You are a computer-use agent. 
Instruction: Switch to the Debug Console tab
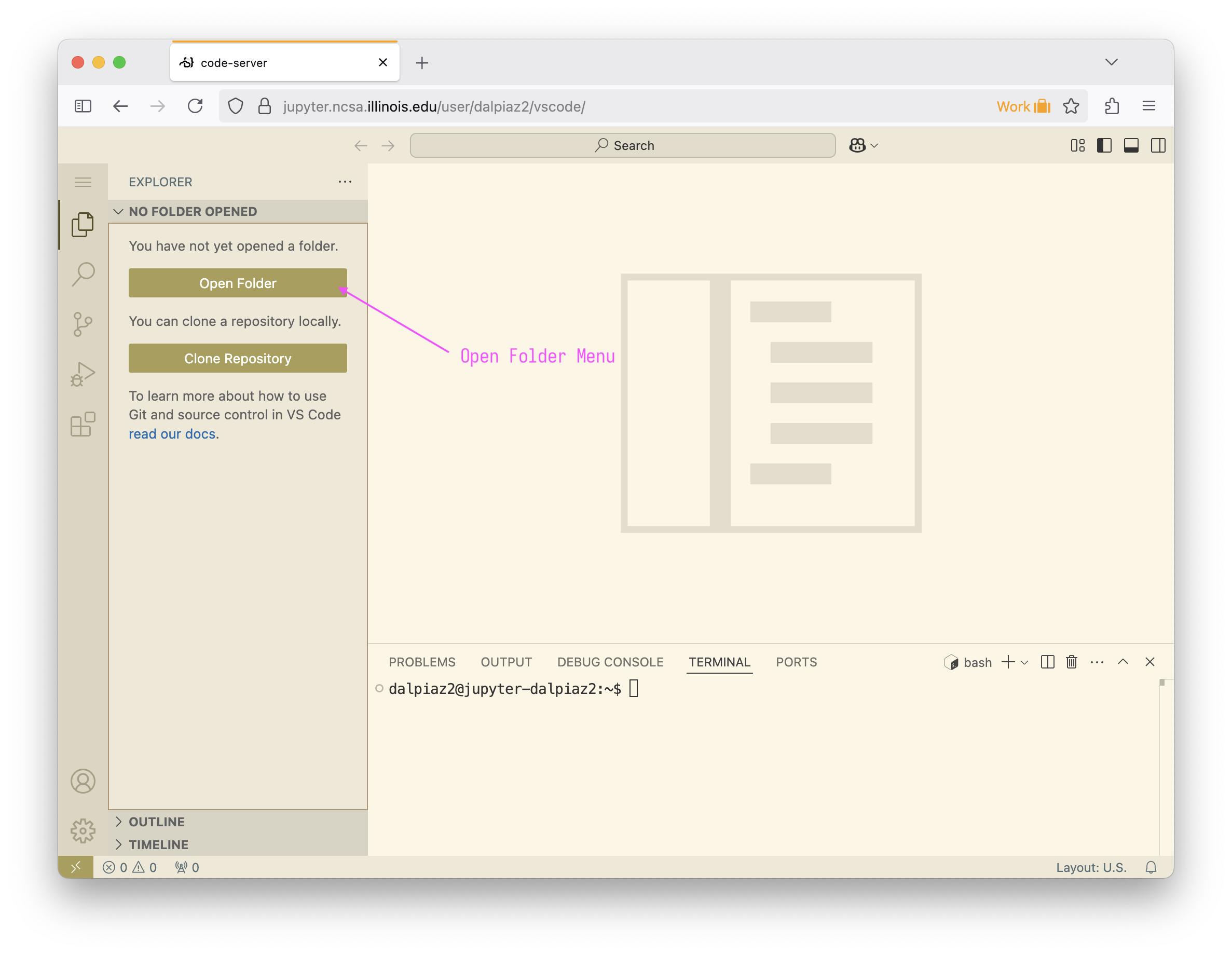610,662
